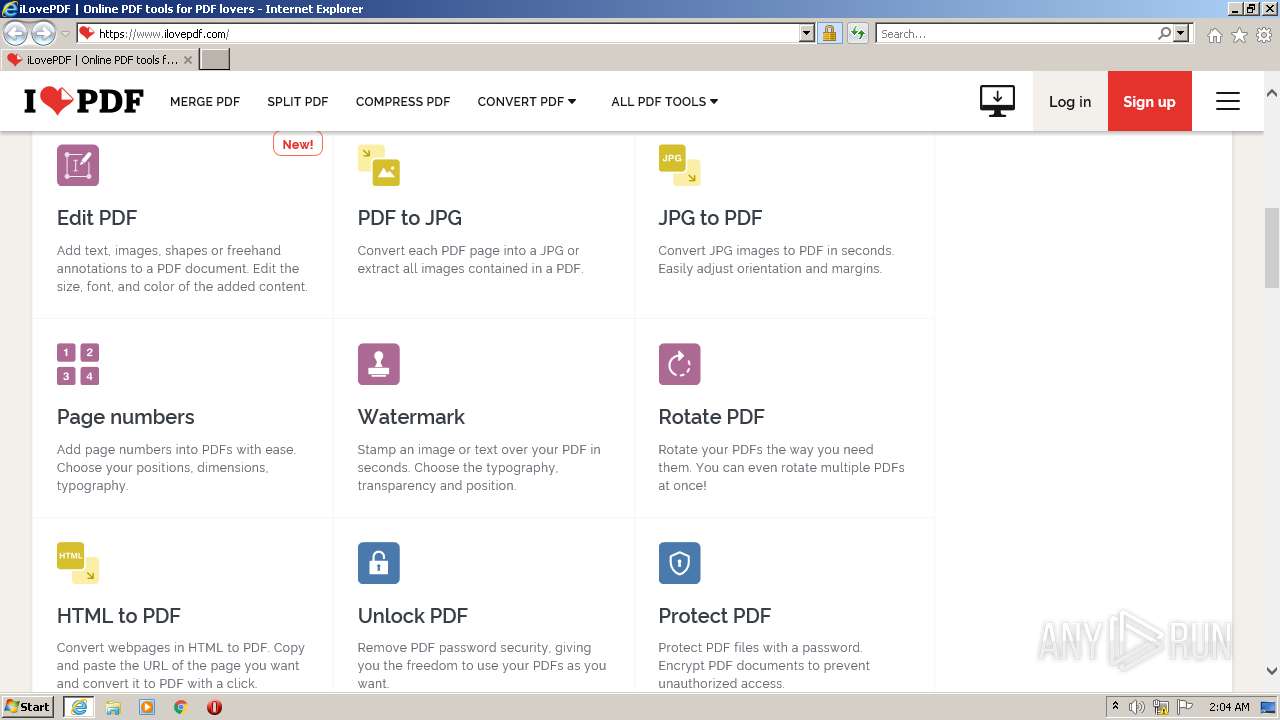
Task: Open the desktop app download icon
Action: [997, 101]
